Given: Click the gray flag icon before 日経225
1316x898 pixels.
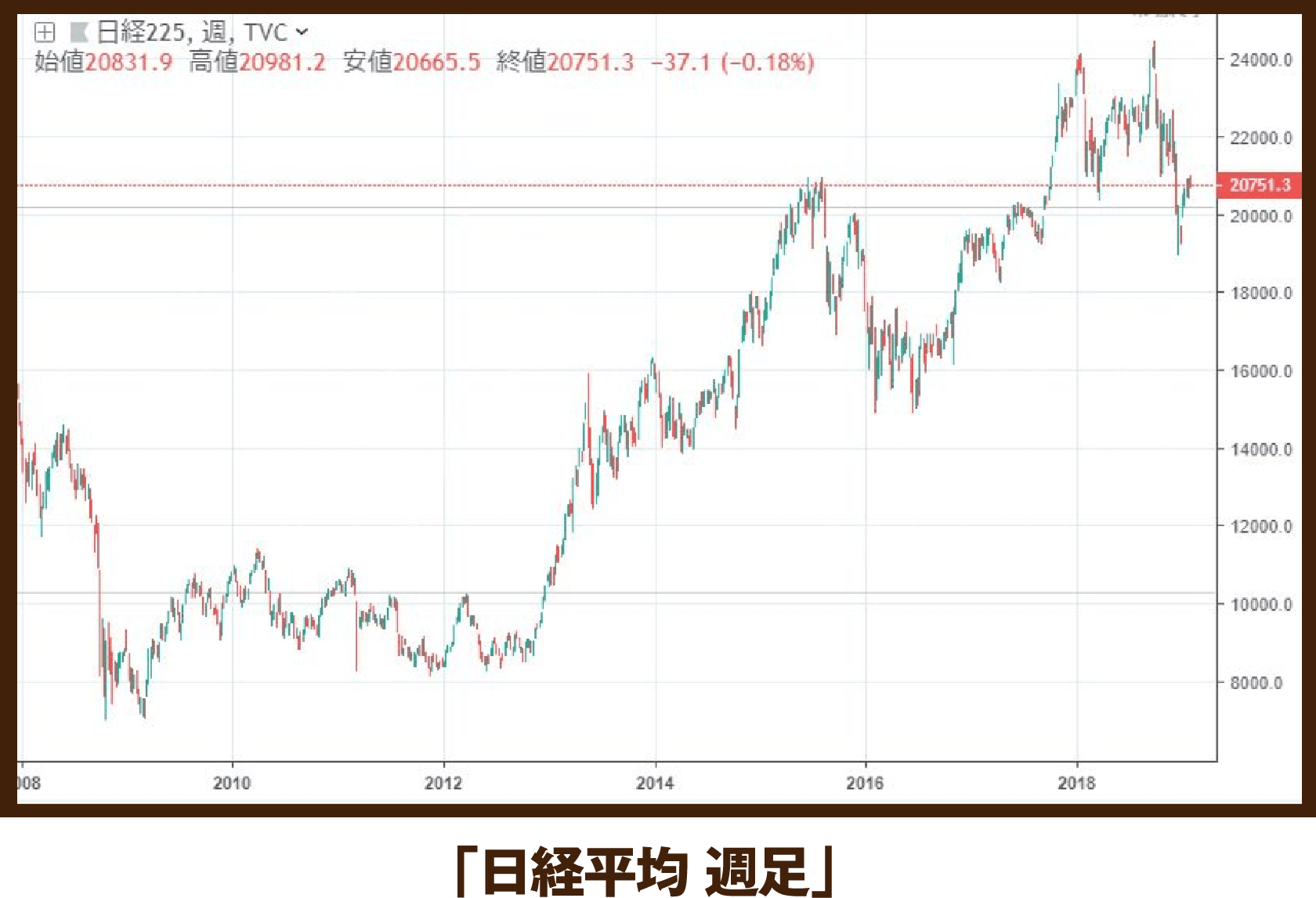Looking at the screenshot, I should pos(79,32).
